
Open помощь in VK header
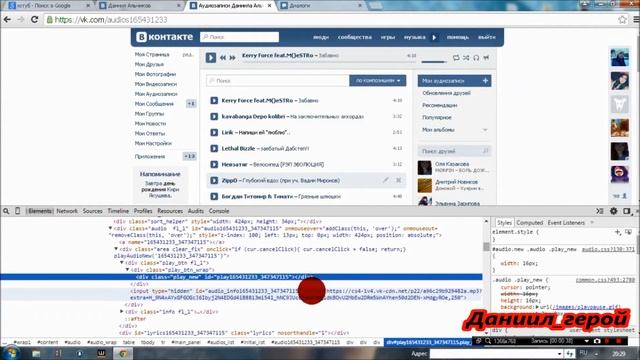[458, 37]
